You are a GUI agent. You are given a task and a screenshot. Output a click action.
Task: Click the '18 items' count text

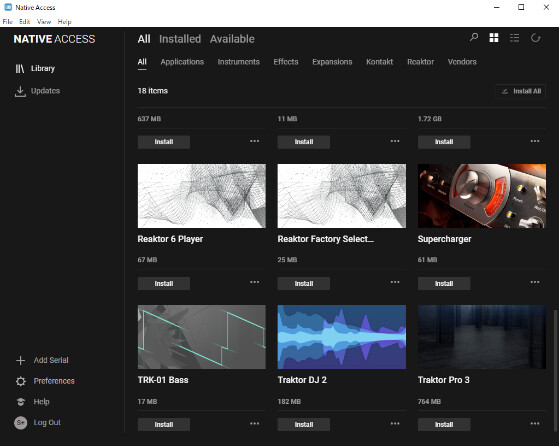(153, 91)
